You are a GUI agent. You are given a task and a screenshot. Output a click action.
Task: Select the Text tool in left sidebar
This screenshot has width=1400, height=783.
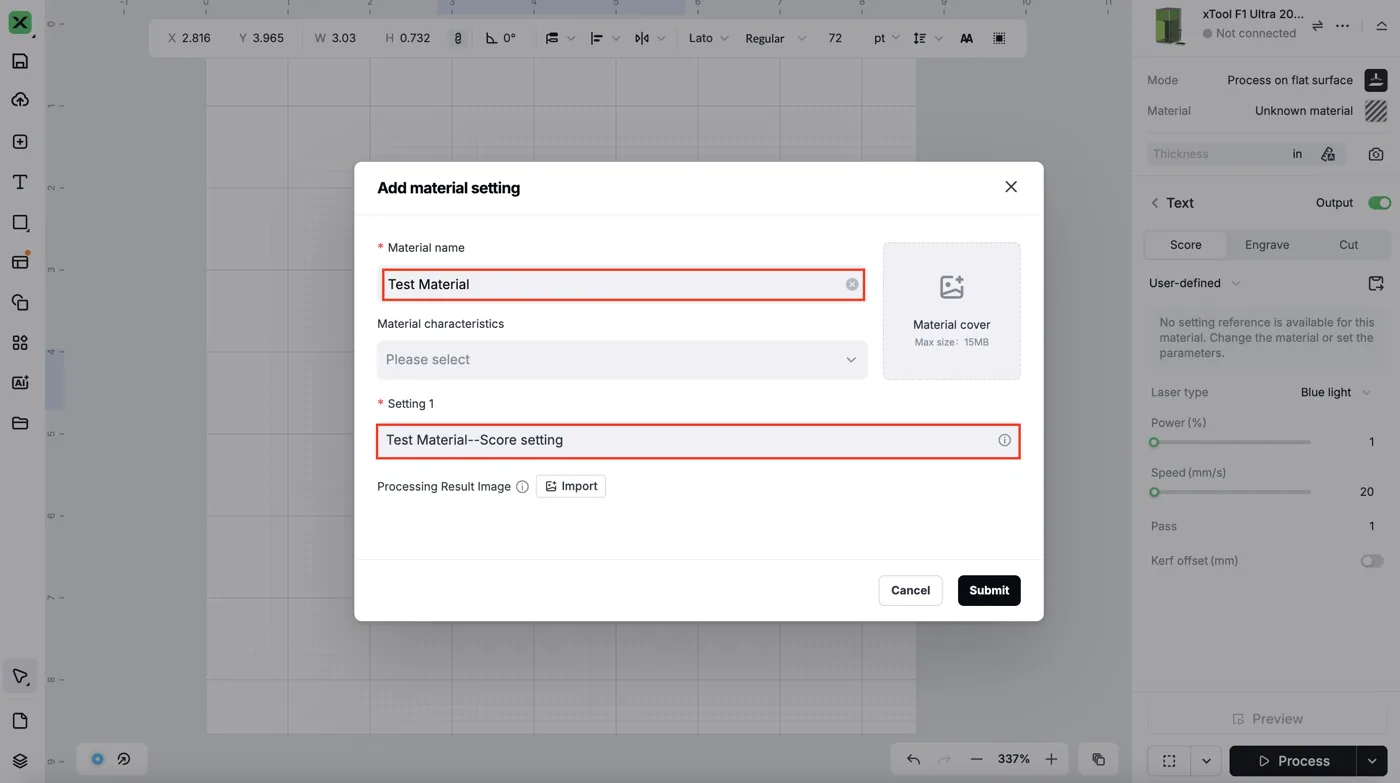pyautogui.click(x=20, y=182)
